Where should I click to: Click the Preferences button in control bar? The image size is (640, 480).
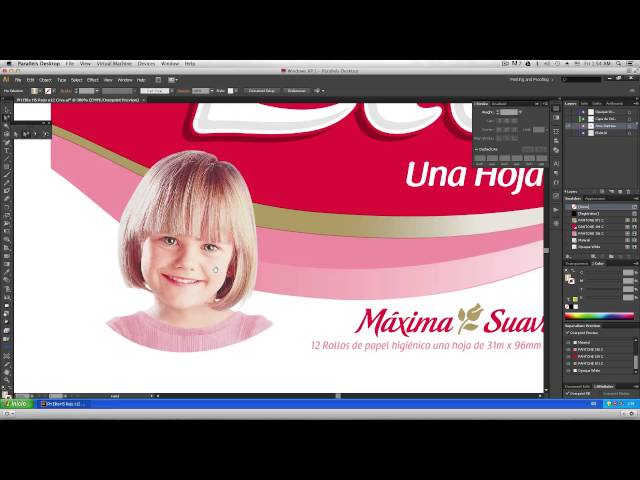coord(296,91)
